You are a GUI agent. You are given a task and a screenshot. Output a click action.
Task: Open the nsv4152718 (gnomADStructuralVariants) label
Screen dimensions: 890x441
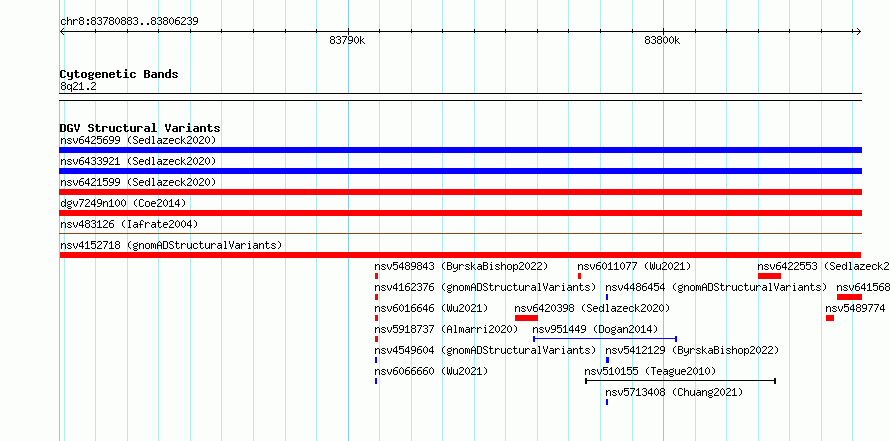171,245
